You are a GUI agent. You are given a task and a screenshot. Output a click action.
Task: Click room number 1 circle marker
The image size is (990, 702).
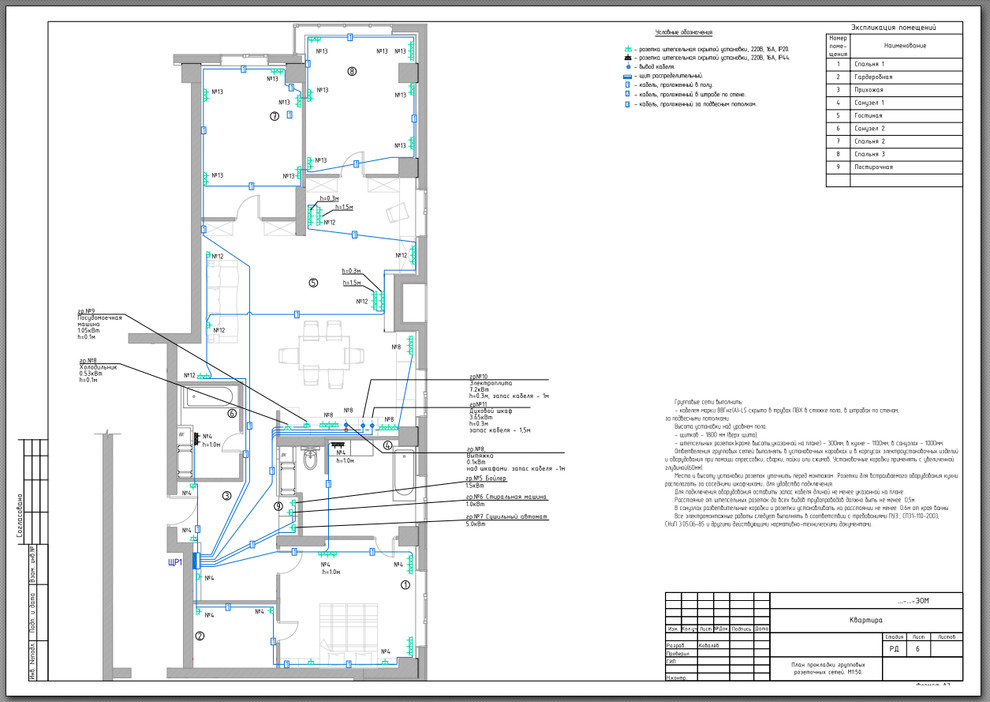pos(405,585)
